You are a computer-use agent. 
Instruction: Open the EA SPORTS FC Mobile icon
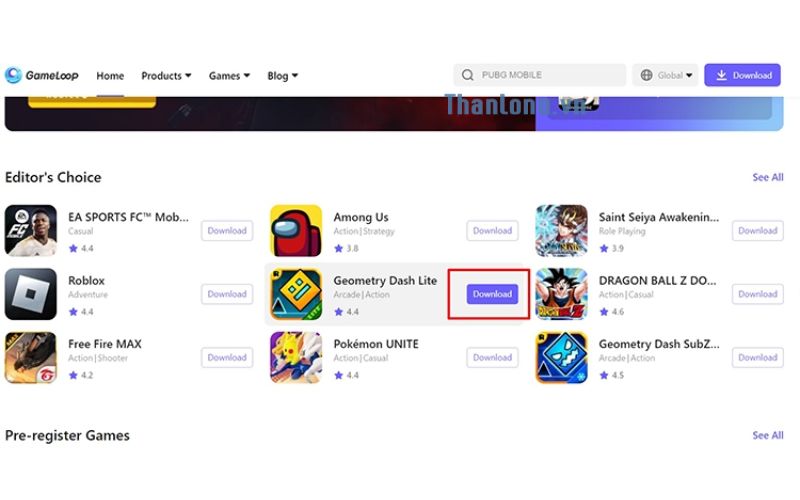[31, 231]
